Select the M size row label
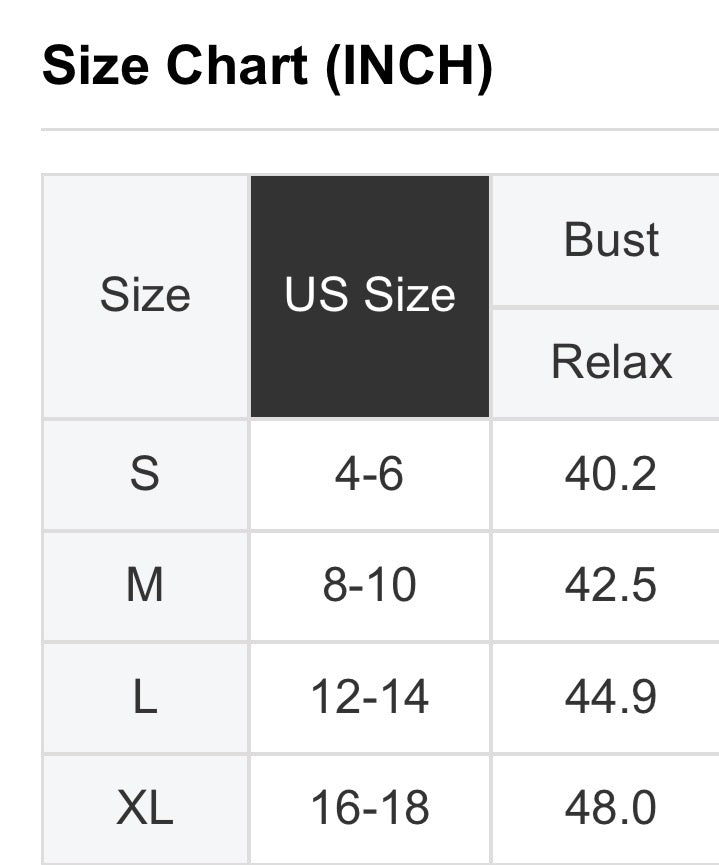Image resolution: width=719 pixels, height=865 pixels. click(x=145, y=586)
